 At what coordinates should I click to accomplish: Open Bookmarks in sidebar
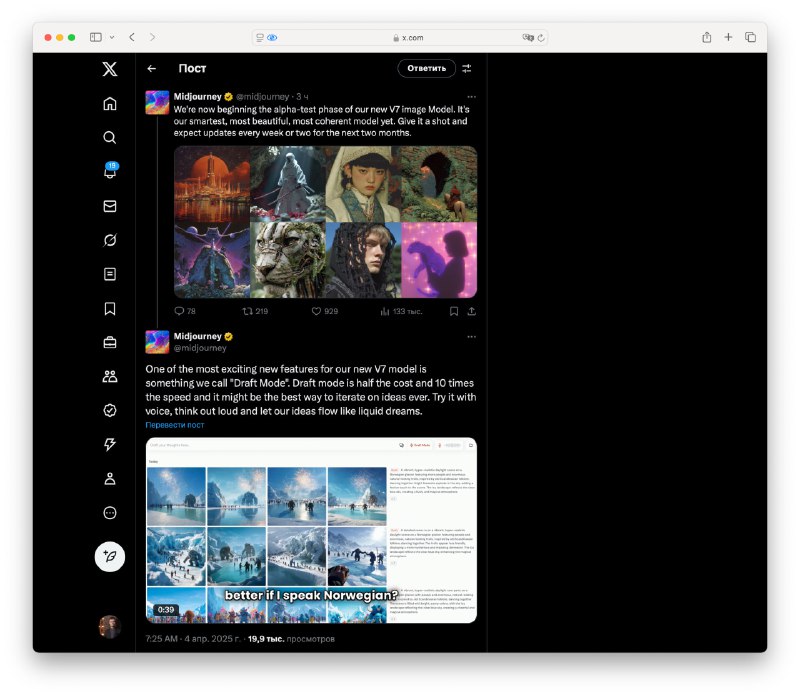click(110, 308)
